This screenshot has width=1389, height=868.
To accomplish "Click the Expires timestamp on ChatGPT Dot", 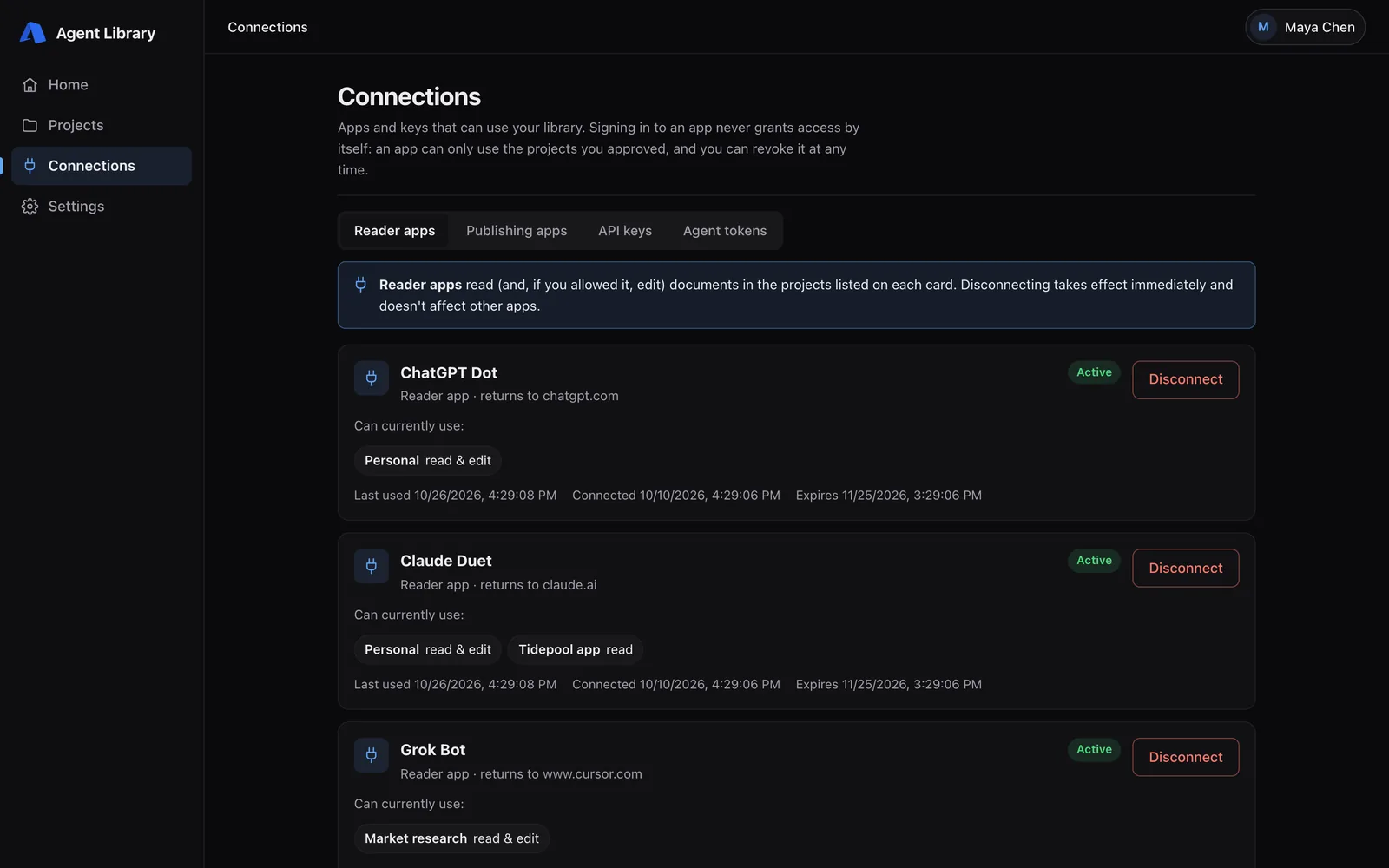I will point(889,496).
